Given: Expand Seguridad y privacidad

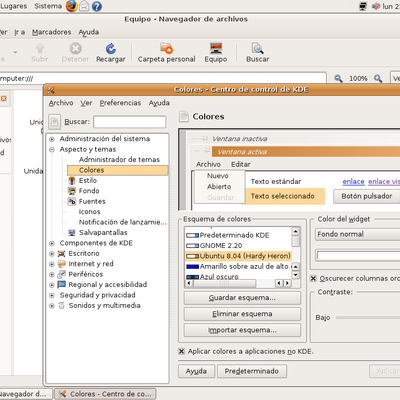Looking at the screenshot, I should point(52,295).
